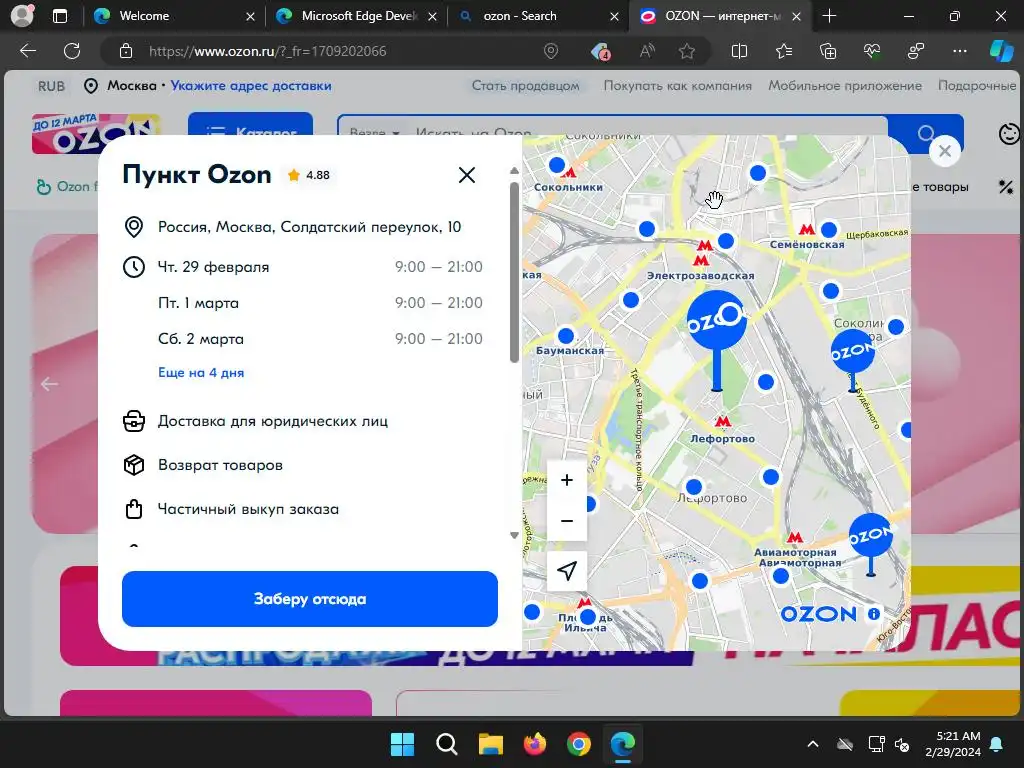This screenshot has height=768, width=1024.
Task: Open File Explorer from taskbar
Action: (x=490, y=744)
